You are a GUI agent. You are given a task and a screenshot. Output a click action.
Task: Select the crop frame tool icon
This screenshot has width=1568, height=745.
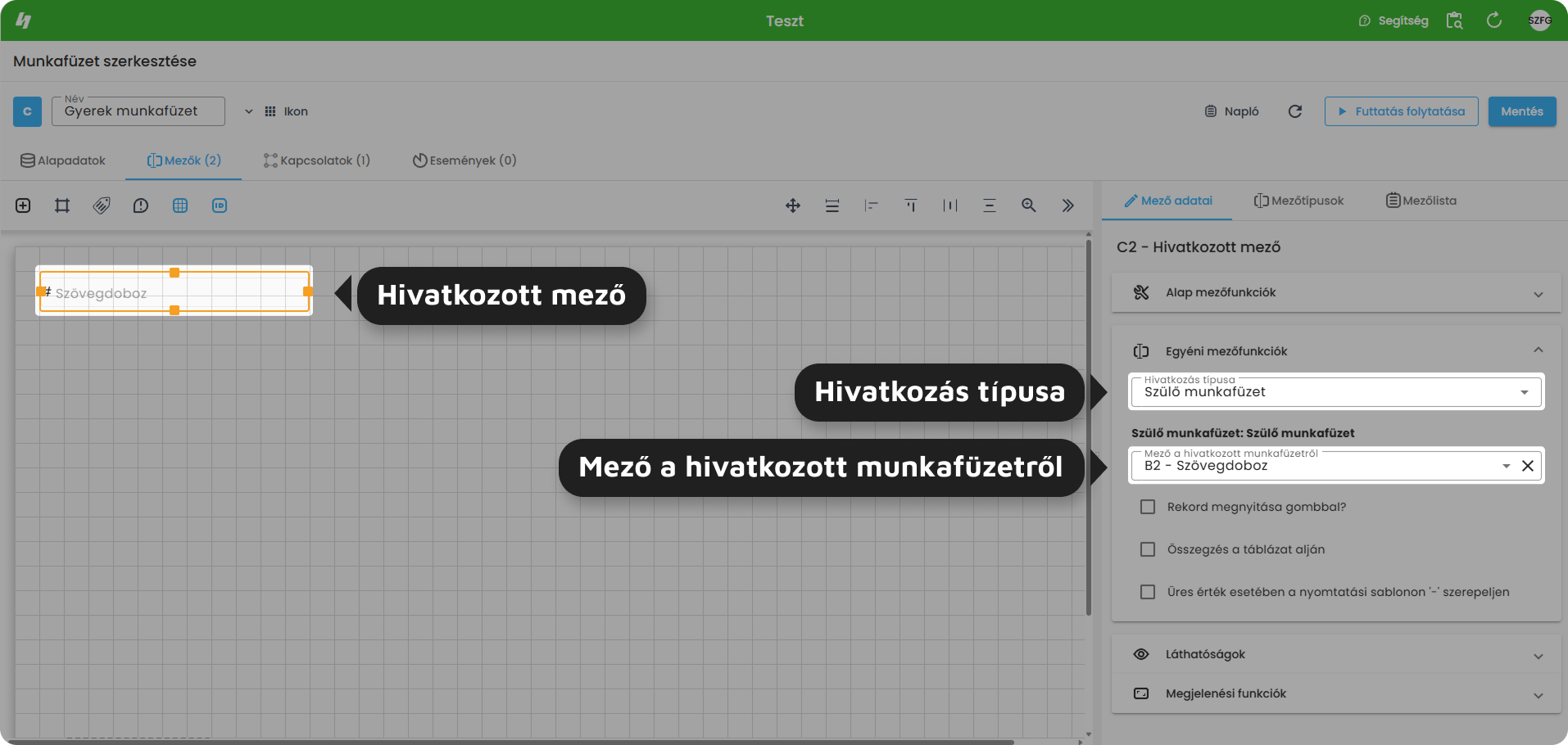tap(62, 205)
